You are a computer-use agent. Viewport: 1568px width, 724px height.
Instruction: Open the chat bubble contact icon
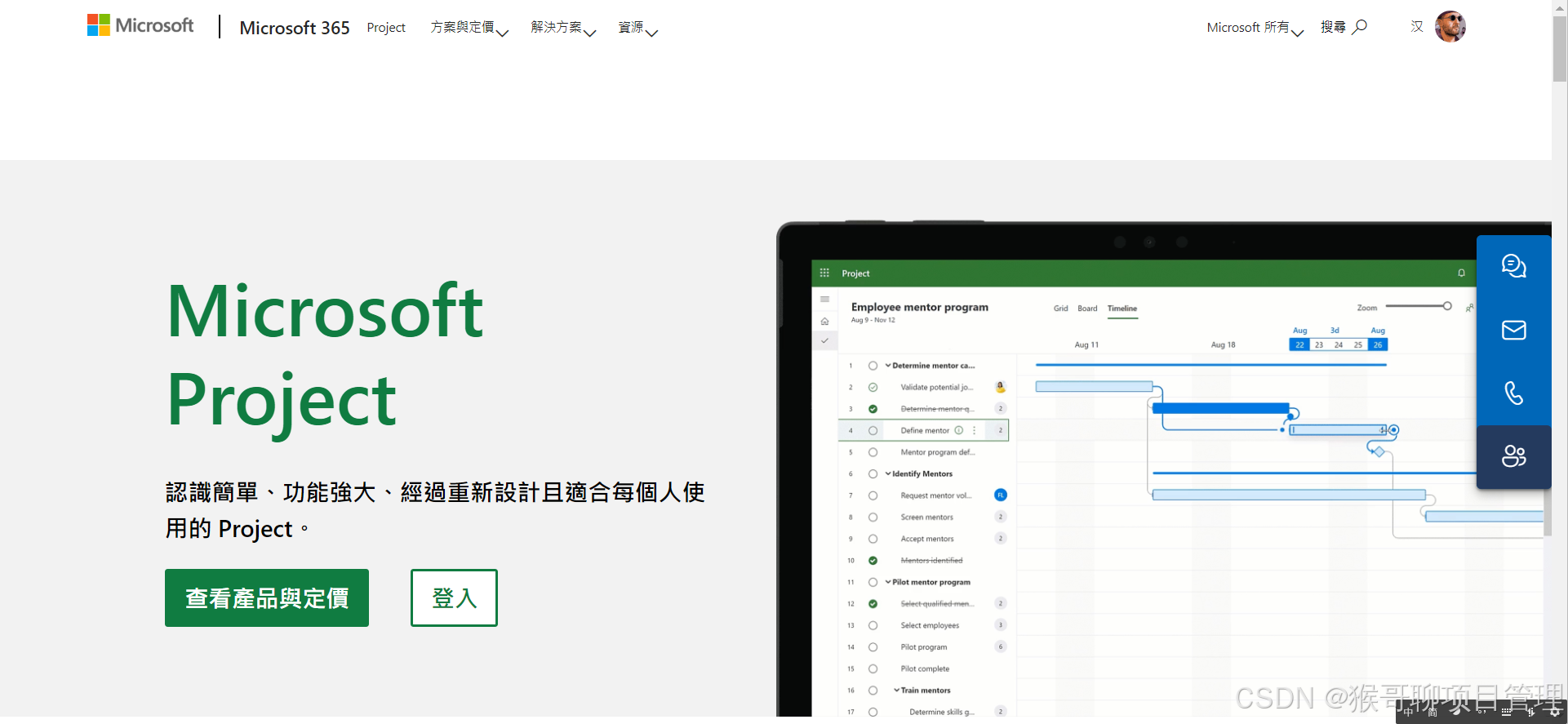pyautogui.click(x=1514, y=266)
